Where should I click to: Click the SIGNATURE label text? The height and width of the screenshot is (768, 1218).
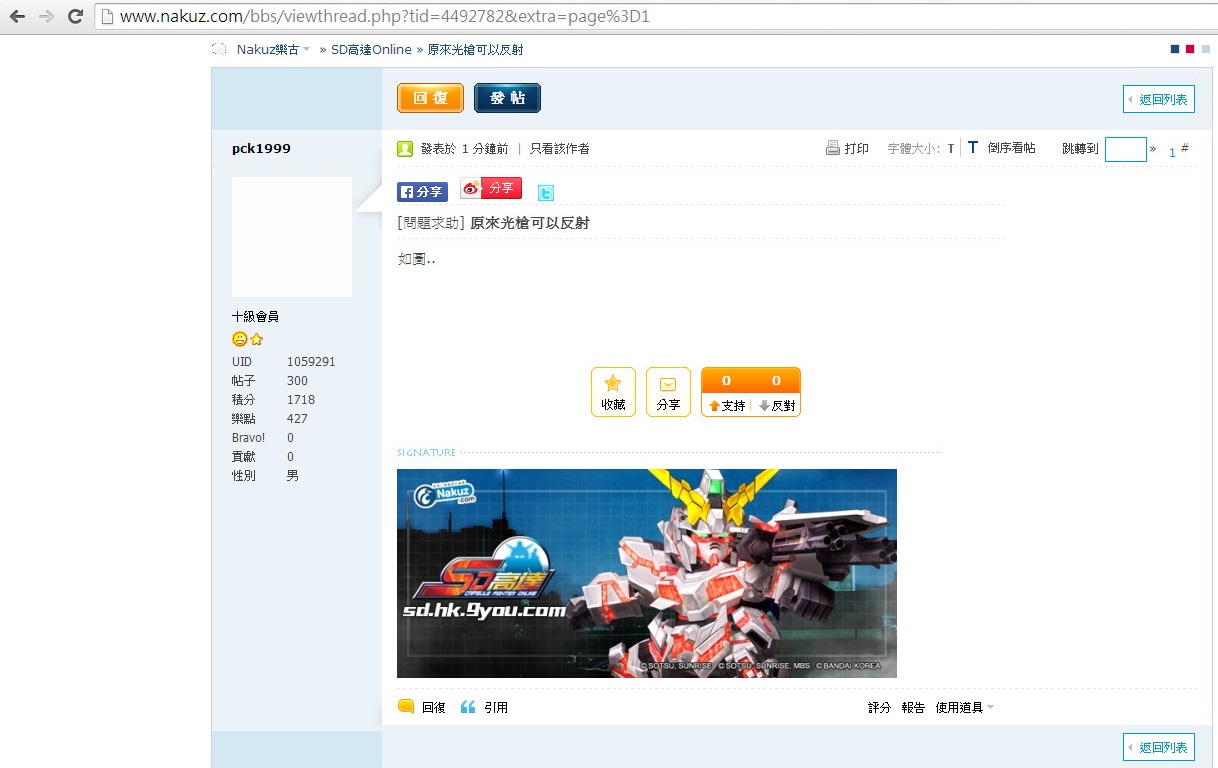[x=426, y=453]
